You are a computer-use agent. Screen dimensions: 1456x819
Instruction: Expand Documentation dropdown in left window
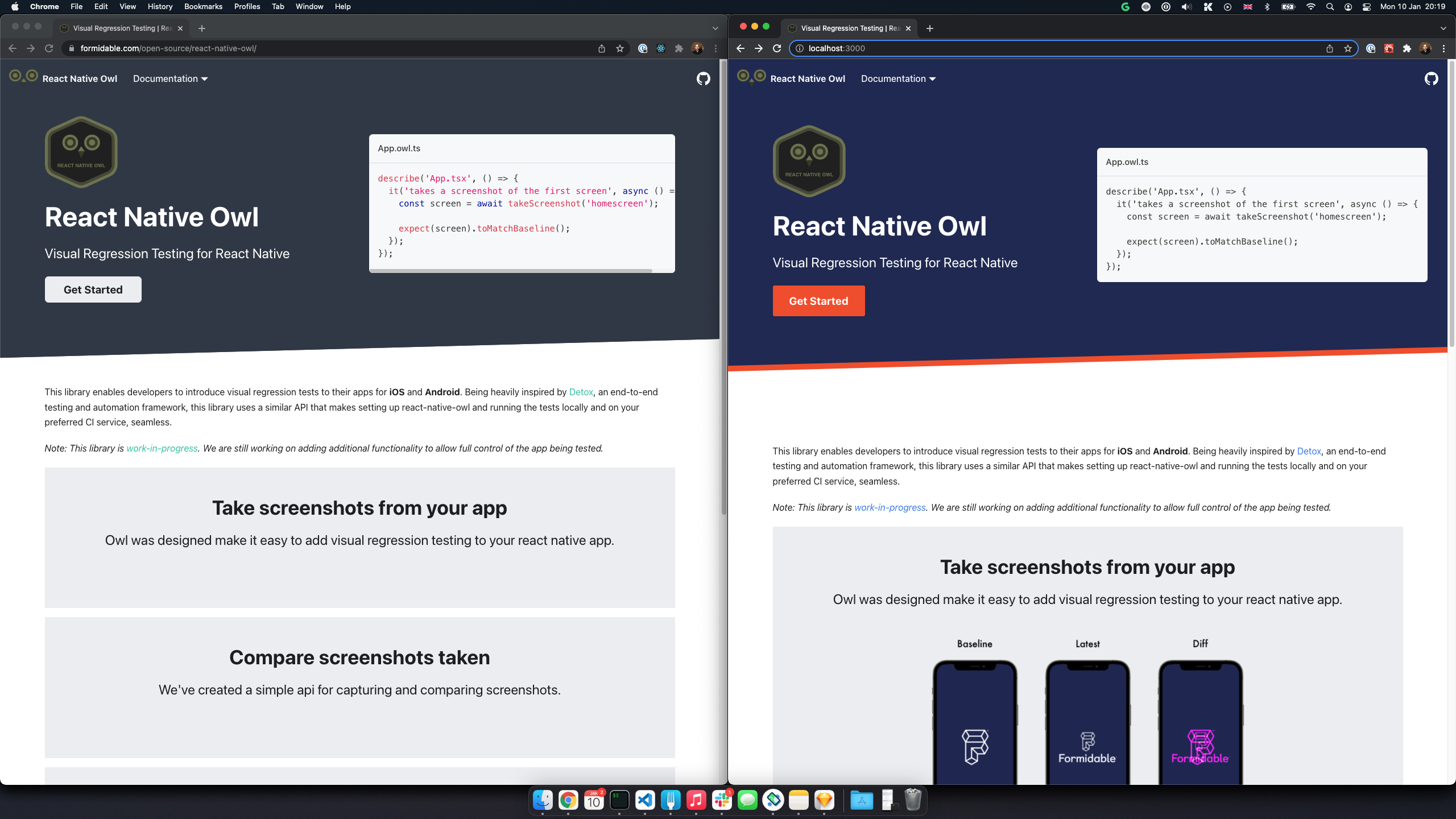click(170, 78)
